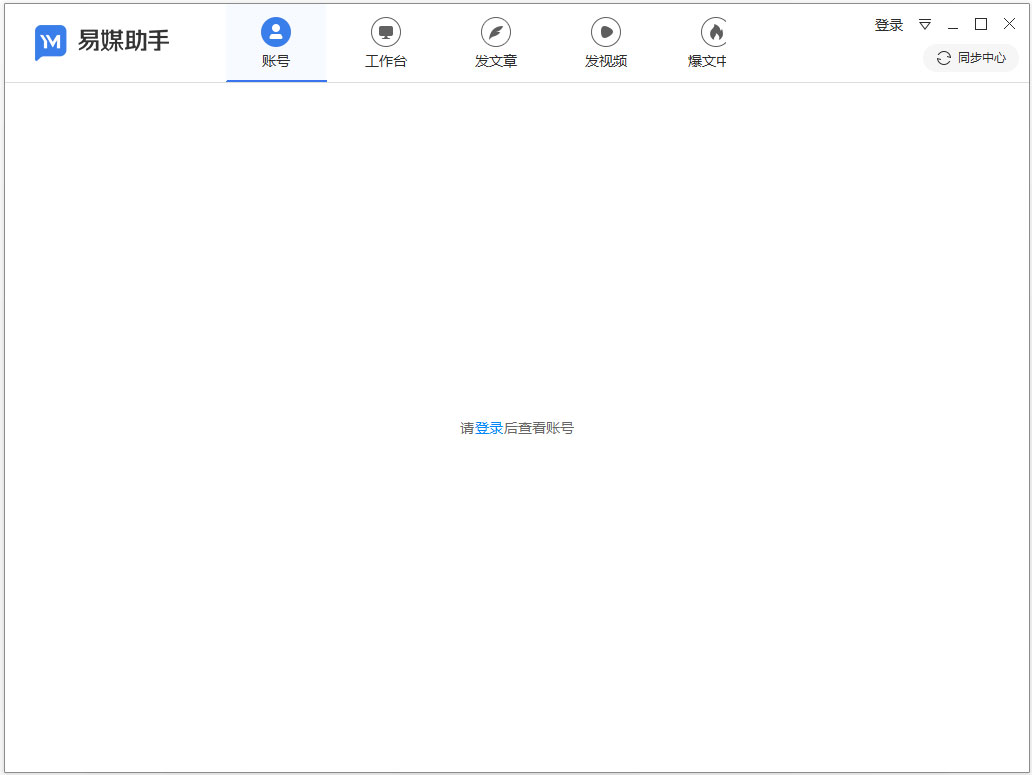Click the blue user avatar above 账号
1032x775 pixels.
point(276,30)
